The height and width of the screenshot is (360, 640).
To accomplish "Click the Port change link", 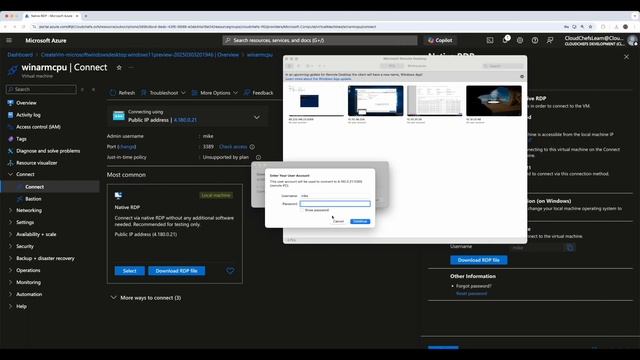I will point(127,147).
